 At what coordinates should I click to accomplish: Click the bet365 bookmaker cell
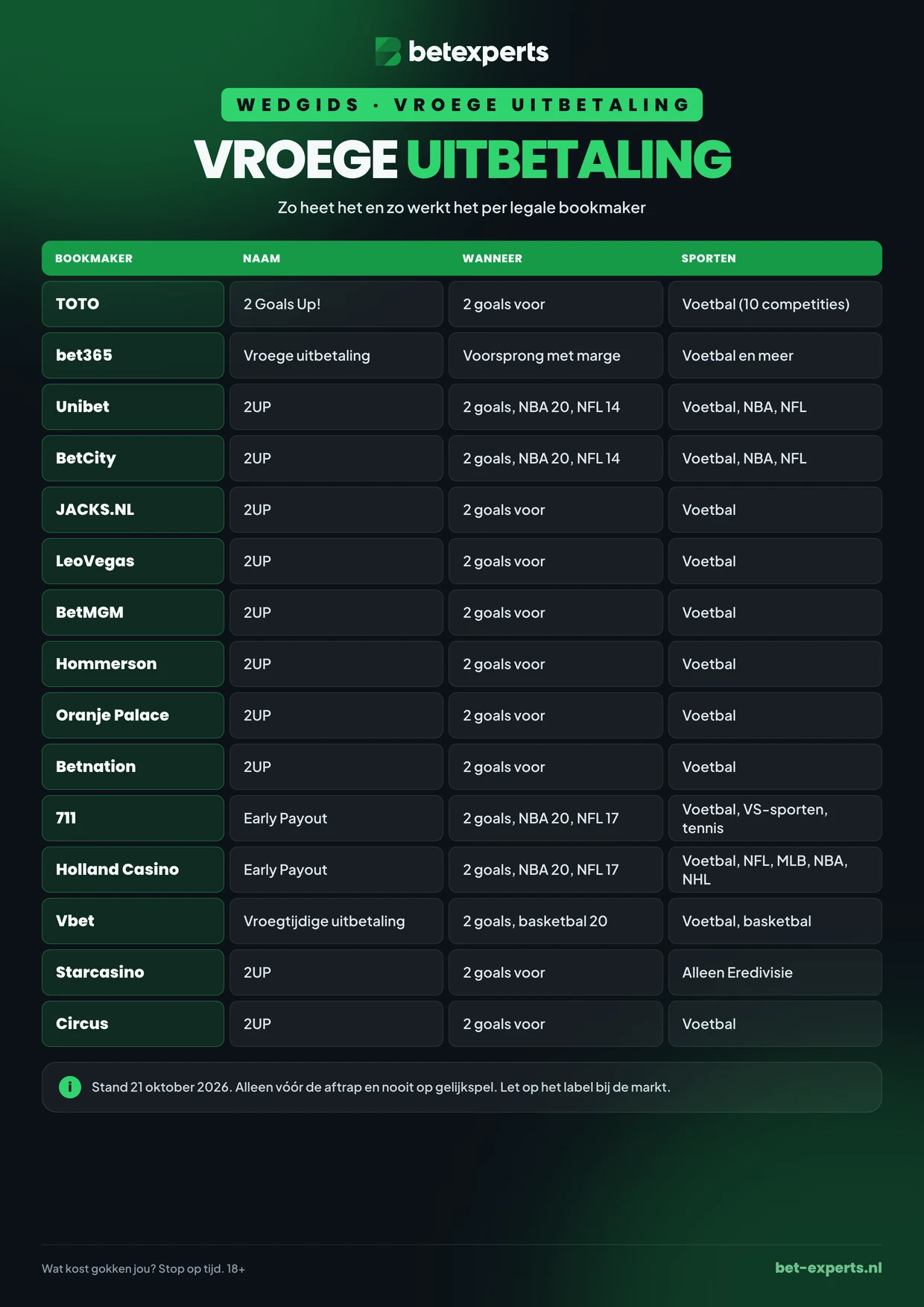[x=133, y=355]
